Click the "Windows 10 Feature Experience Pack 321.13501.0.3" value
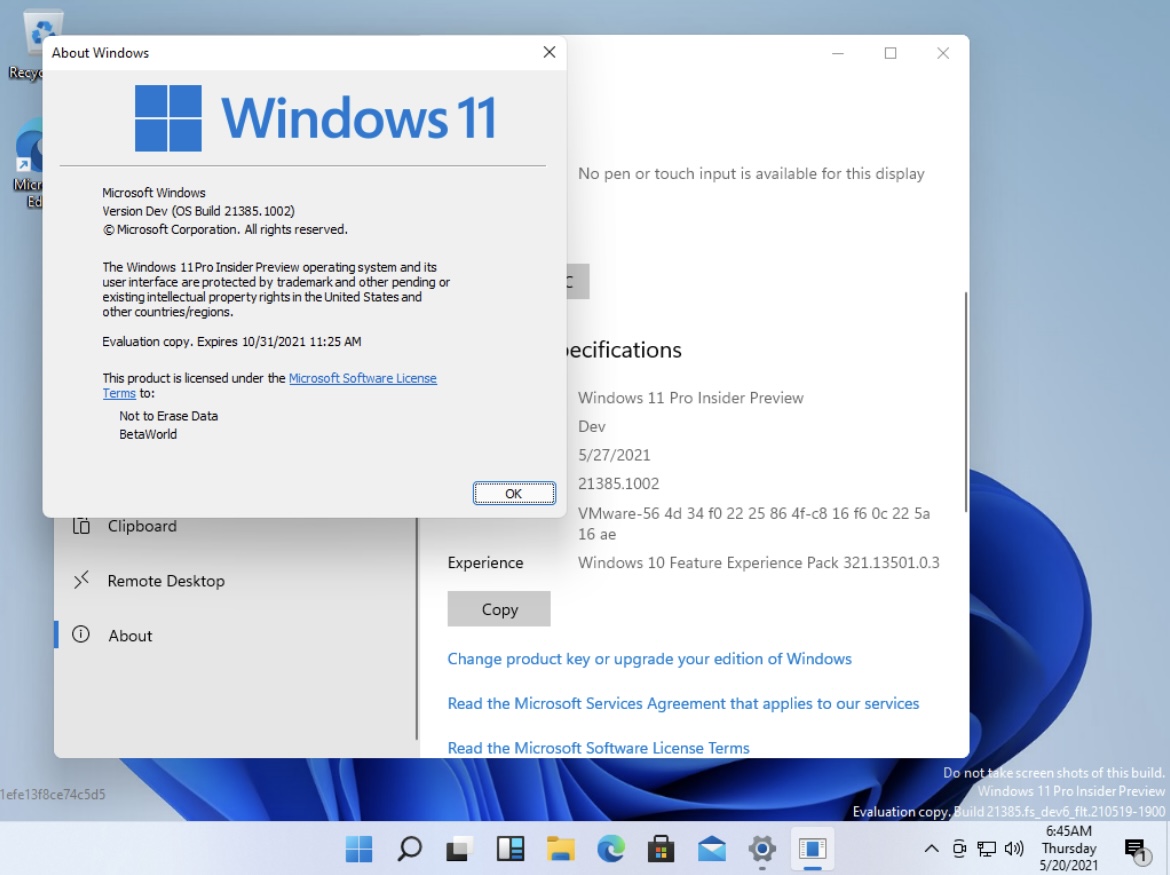The image size is (1170, 875). point(758,562)
